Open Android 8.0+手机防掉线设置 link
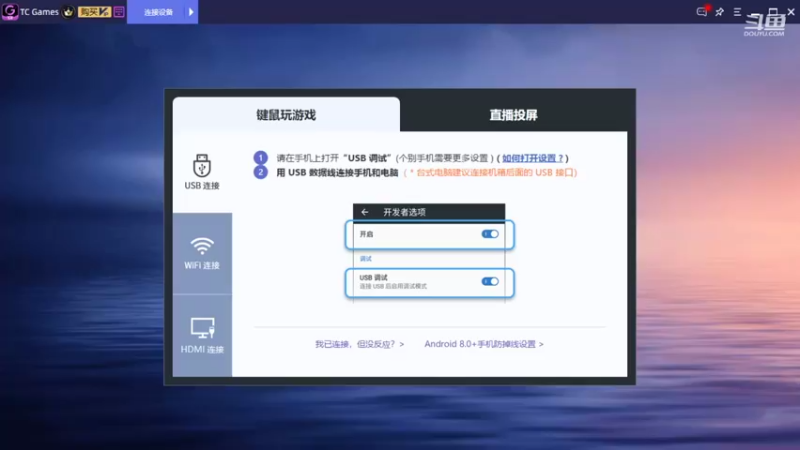Image resolution: width=800 pixels, height=450 pixels. pyautogui.click(x=484, y=344)
